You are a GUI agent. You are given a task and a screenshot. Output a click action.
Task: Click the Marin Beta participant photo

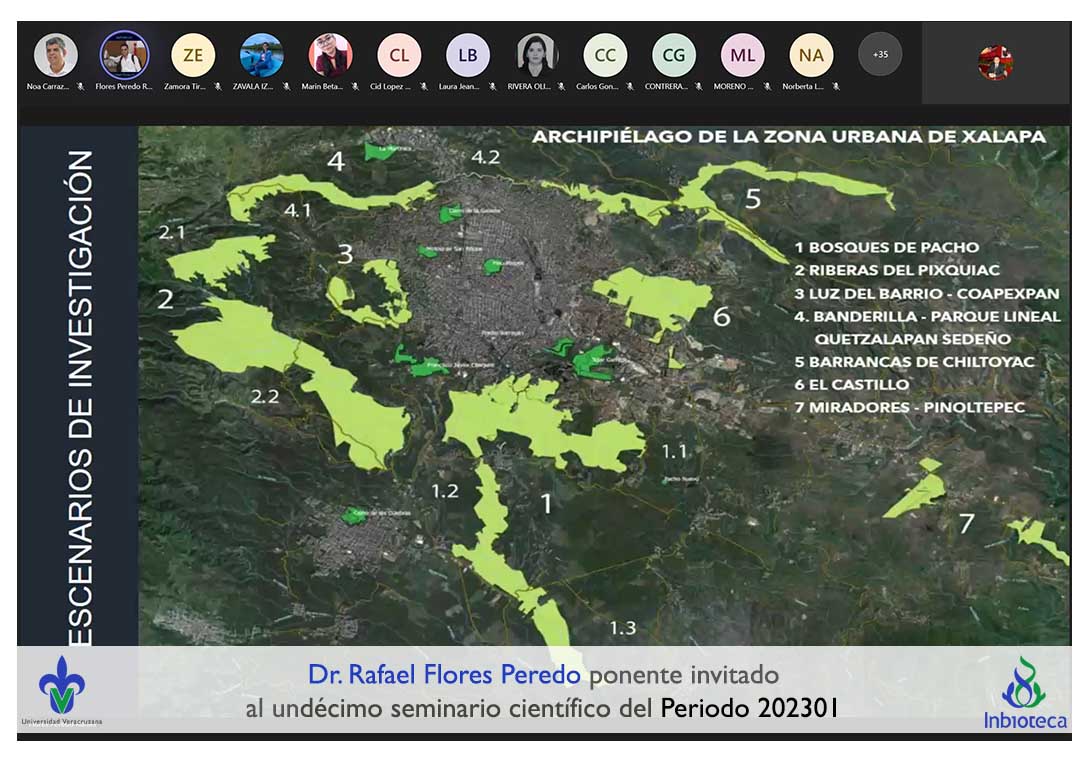click(330, 55)
